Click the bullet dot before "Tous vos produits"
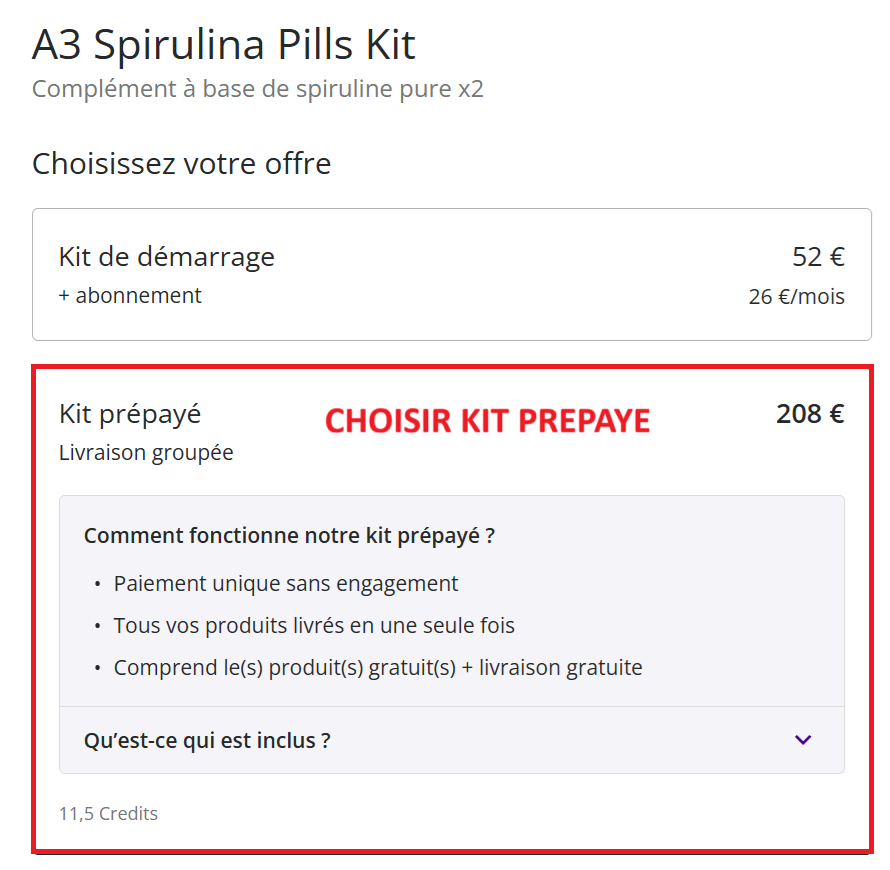The width and height of the screenshot is (890, 870). point(97,627)
